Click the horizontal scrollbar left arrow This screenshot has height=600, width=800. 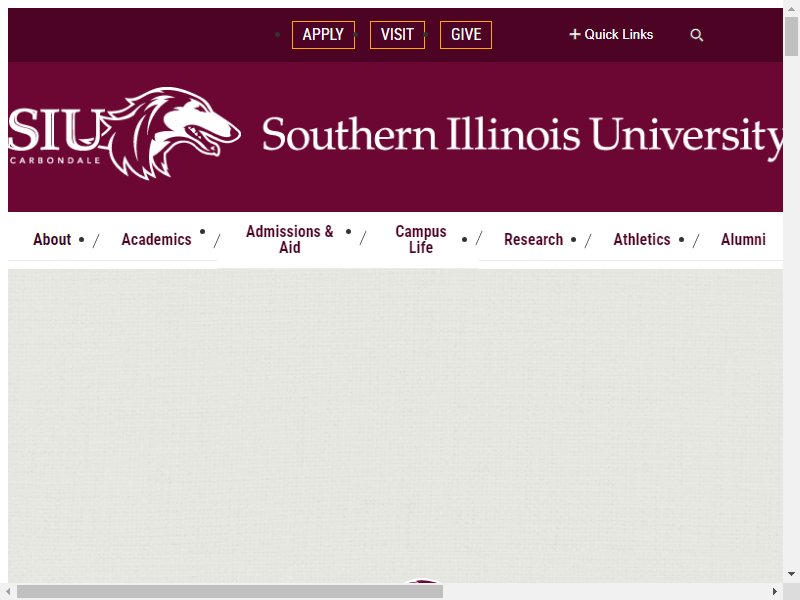click(x=9, y=592)
